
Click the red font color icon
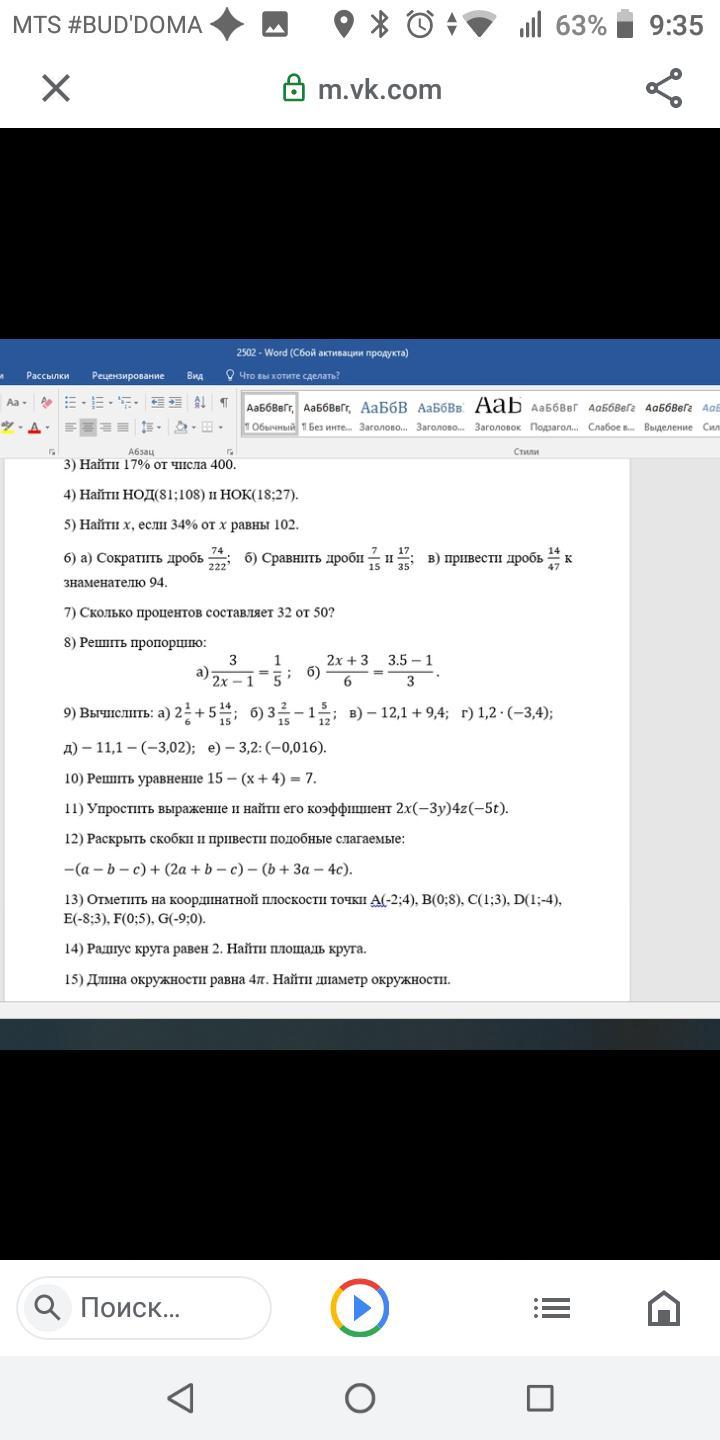tap(35, 427)
